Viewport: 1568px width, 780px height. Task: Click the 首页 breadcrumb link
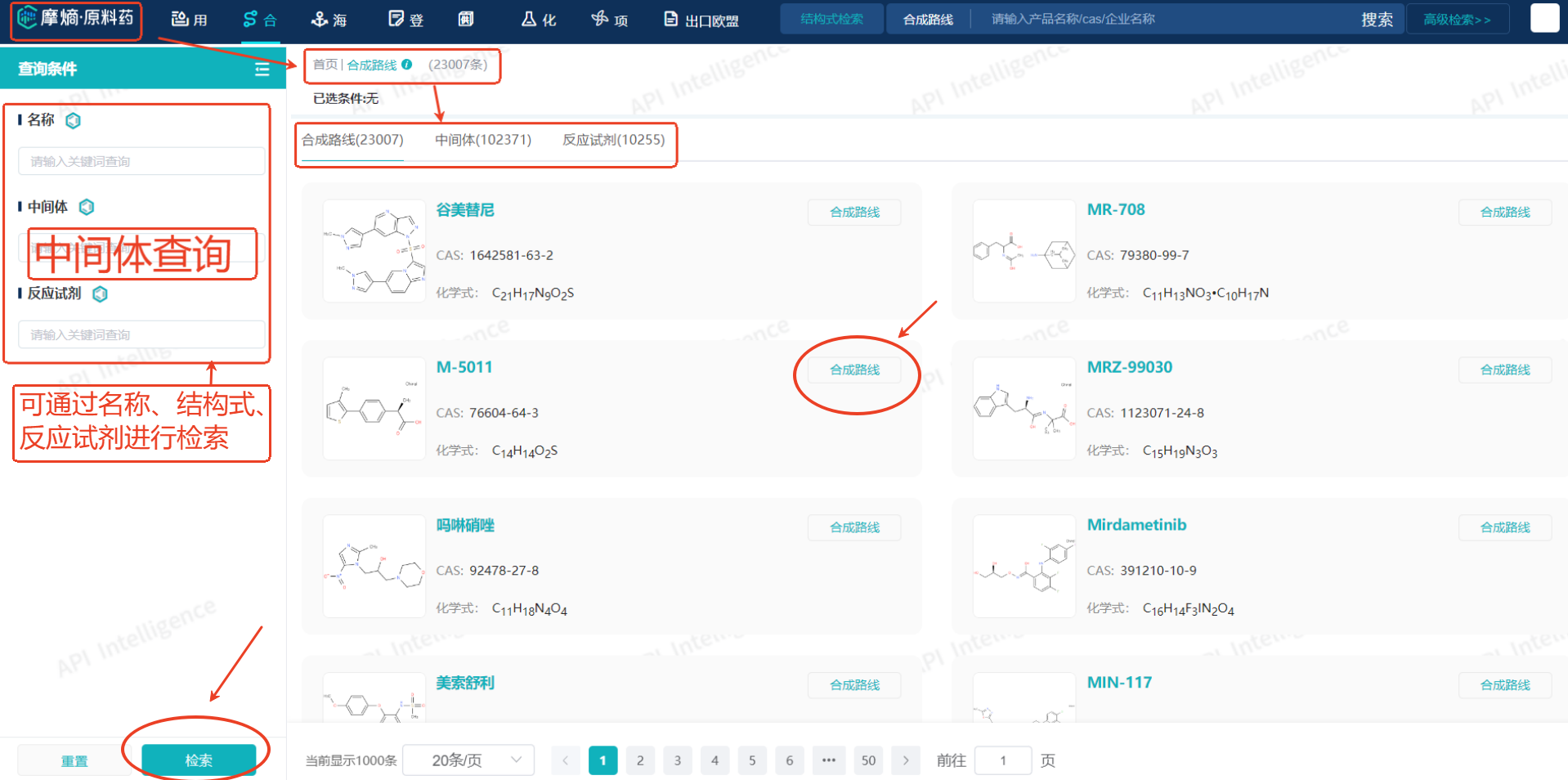[325, 65]
